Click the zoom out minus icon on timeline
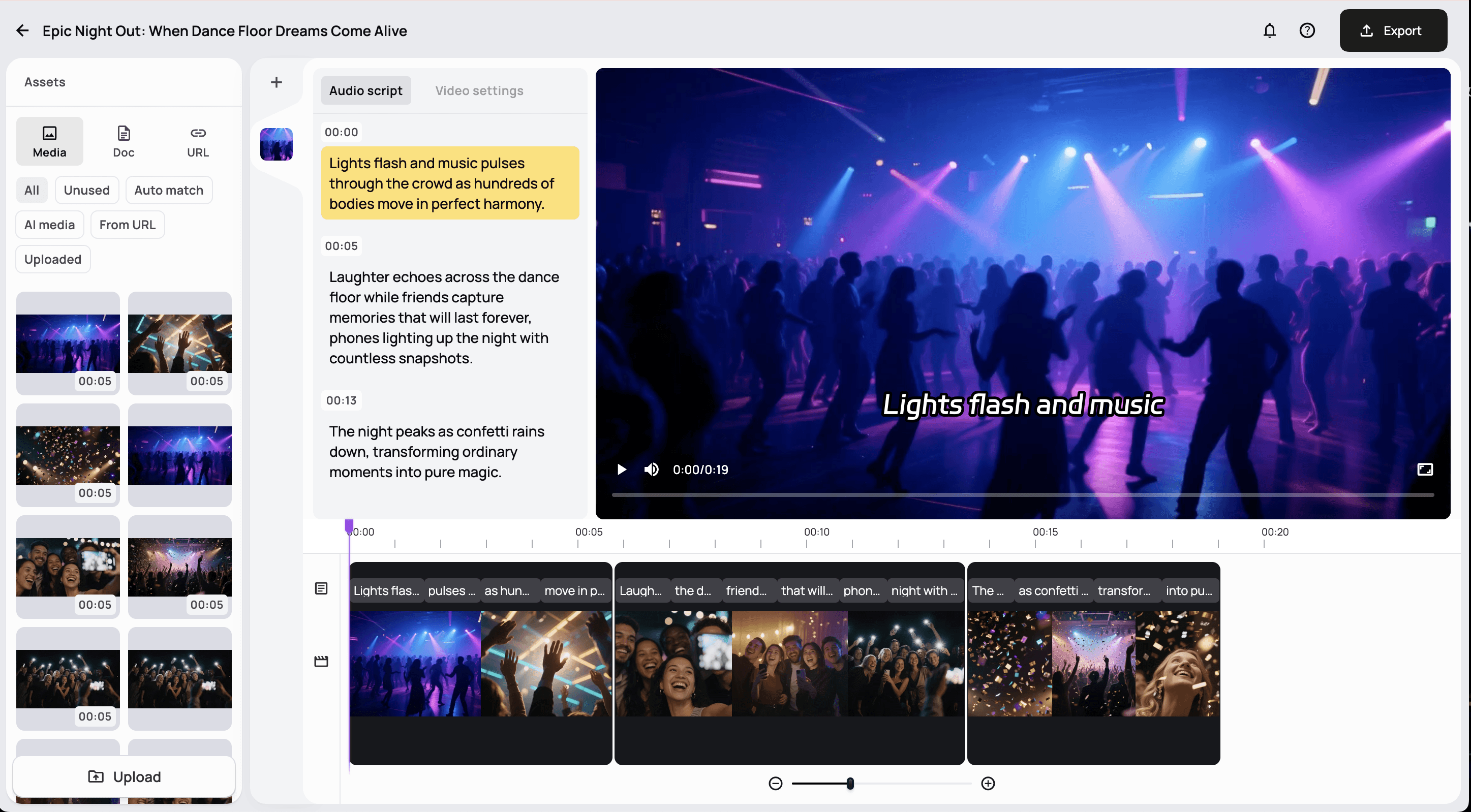Screen dimensions: 1471x812 click(775, 784)
